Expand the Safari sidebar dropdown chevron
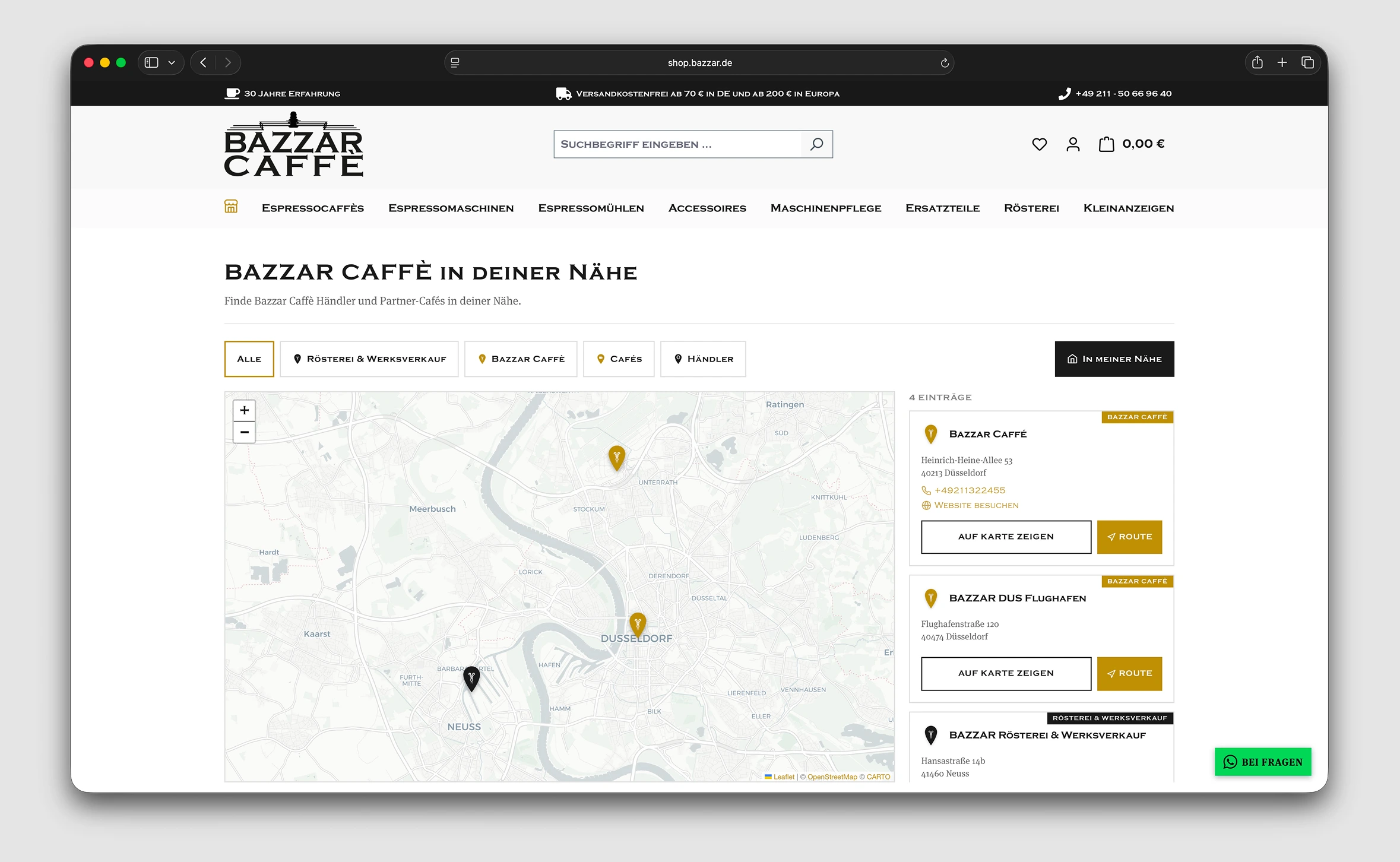 (x=172, y=63)
